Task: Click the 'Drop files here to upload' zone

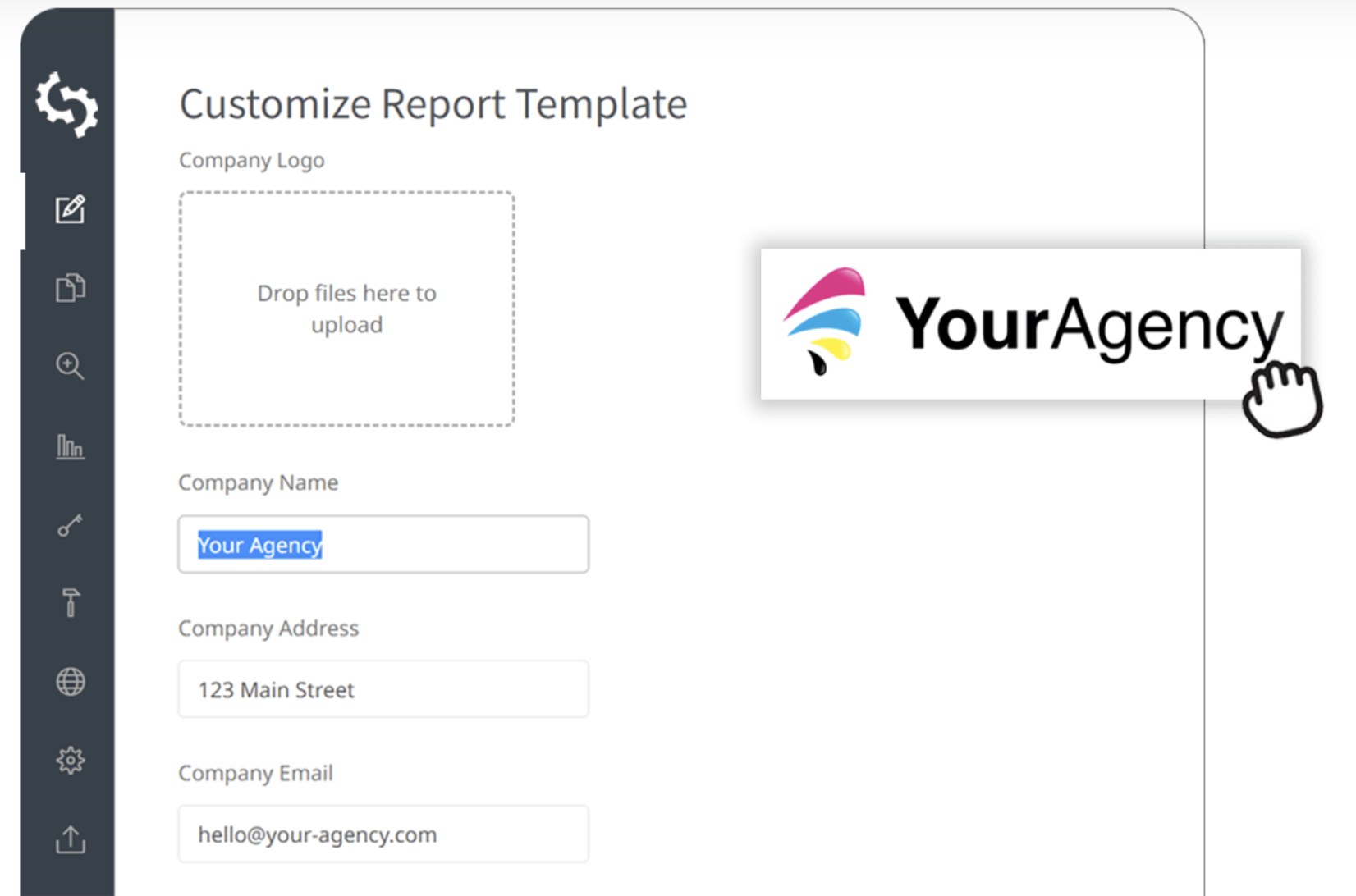Action: 346,309
